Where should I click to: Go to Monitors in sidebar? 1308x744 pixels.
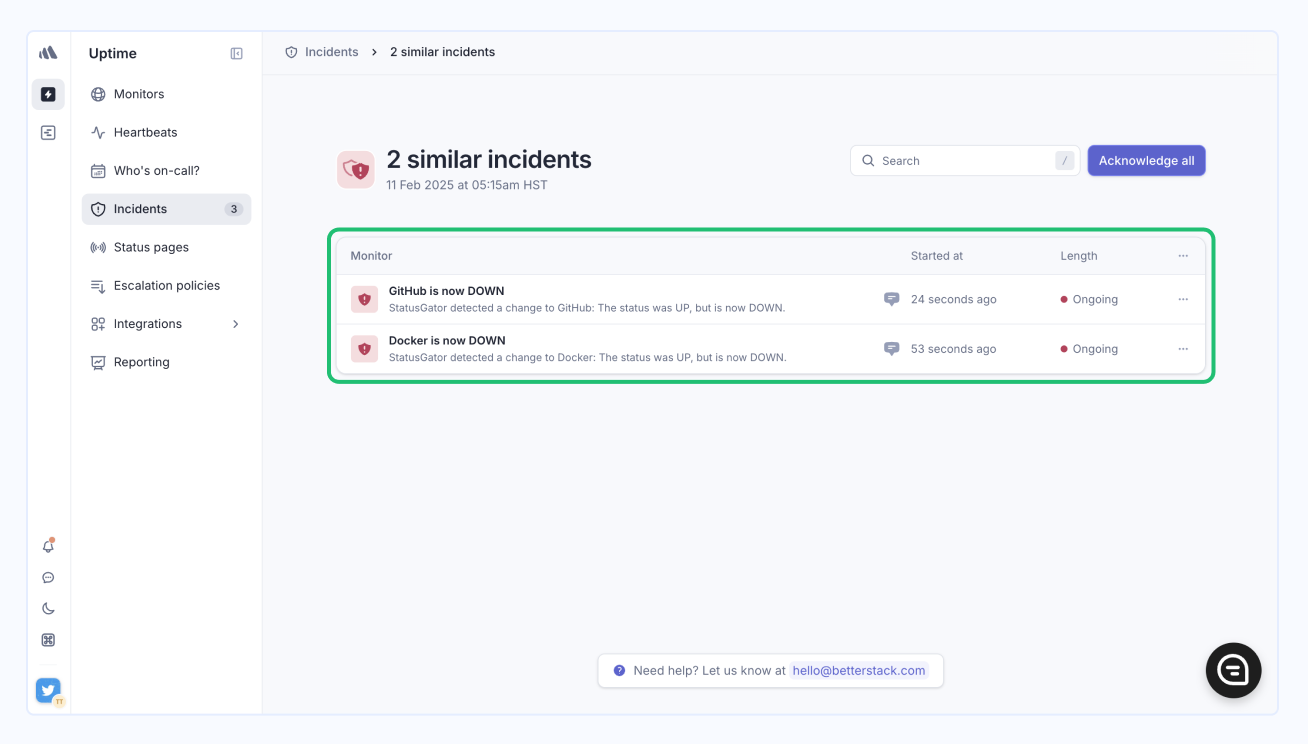coord(139,94)
